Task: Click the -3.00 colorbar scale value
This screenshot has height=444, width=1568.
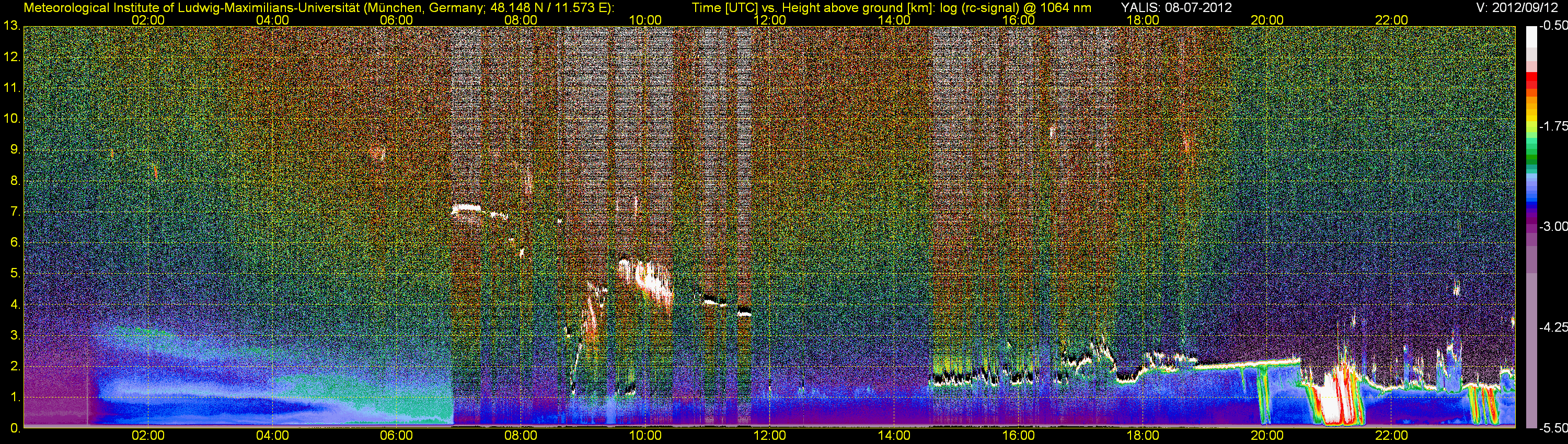Action: coord(1553,227)
